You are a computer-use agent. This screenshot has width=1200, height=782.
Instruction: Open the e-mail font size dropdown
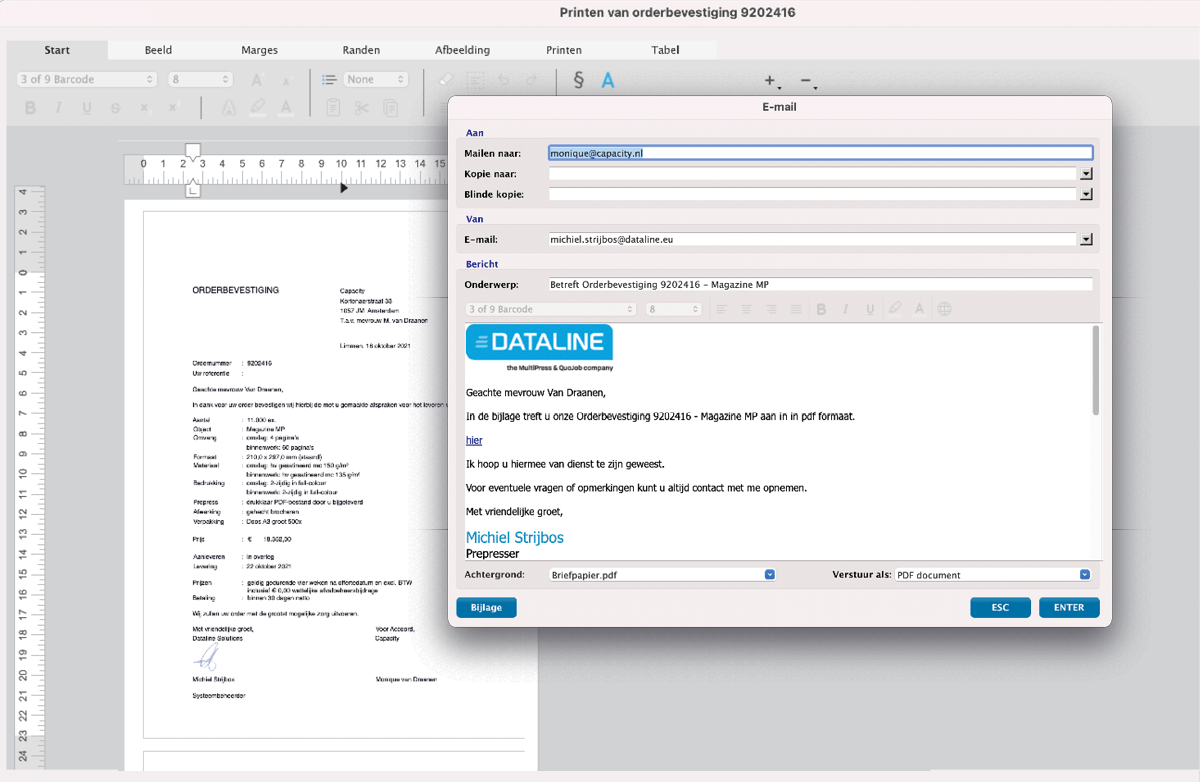tap(675, 310)
